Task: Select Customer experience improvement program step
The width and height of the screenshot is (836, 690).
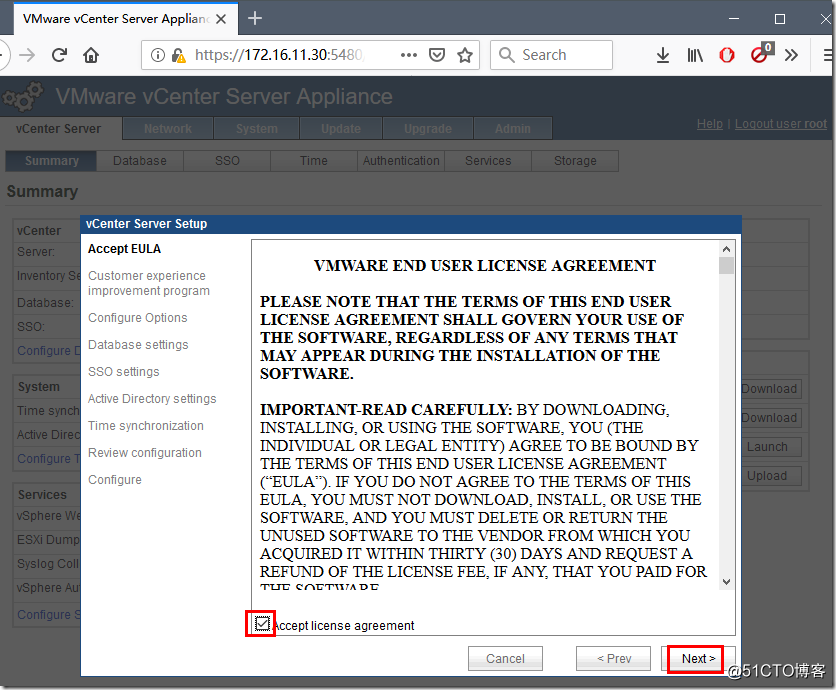Action: (x=149, y=283)
